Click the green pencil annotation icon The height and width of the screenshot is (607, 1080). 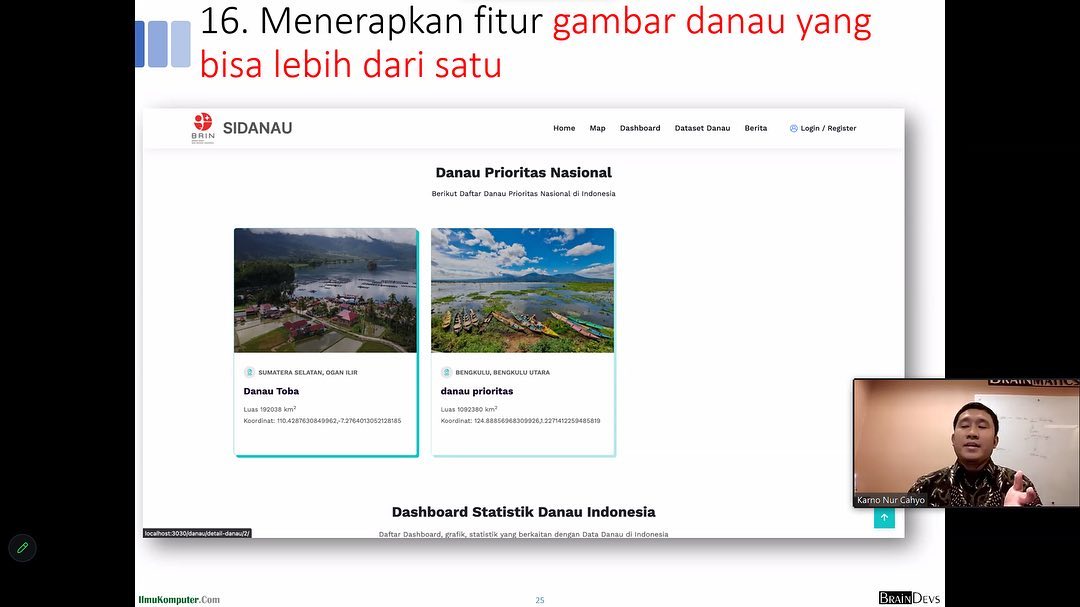point(22,548)
